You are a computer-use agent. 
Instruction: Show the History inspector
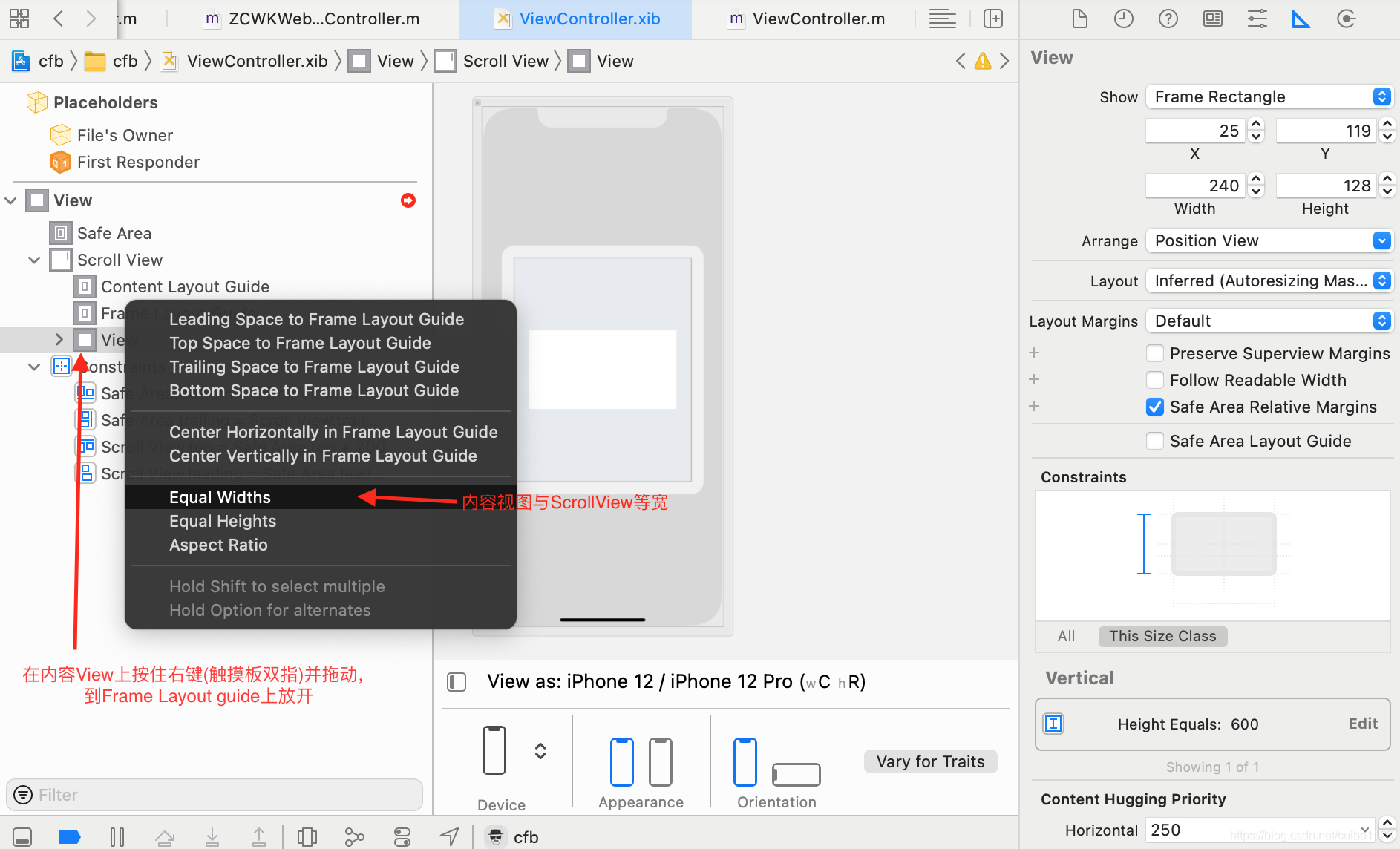pyautogui.click(x=1124, y=19)
